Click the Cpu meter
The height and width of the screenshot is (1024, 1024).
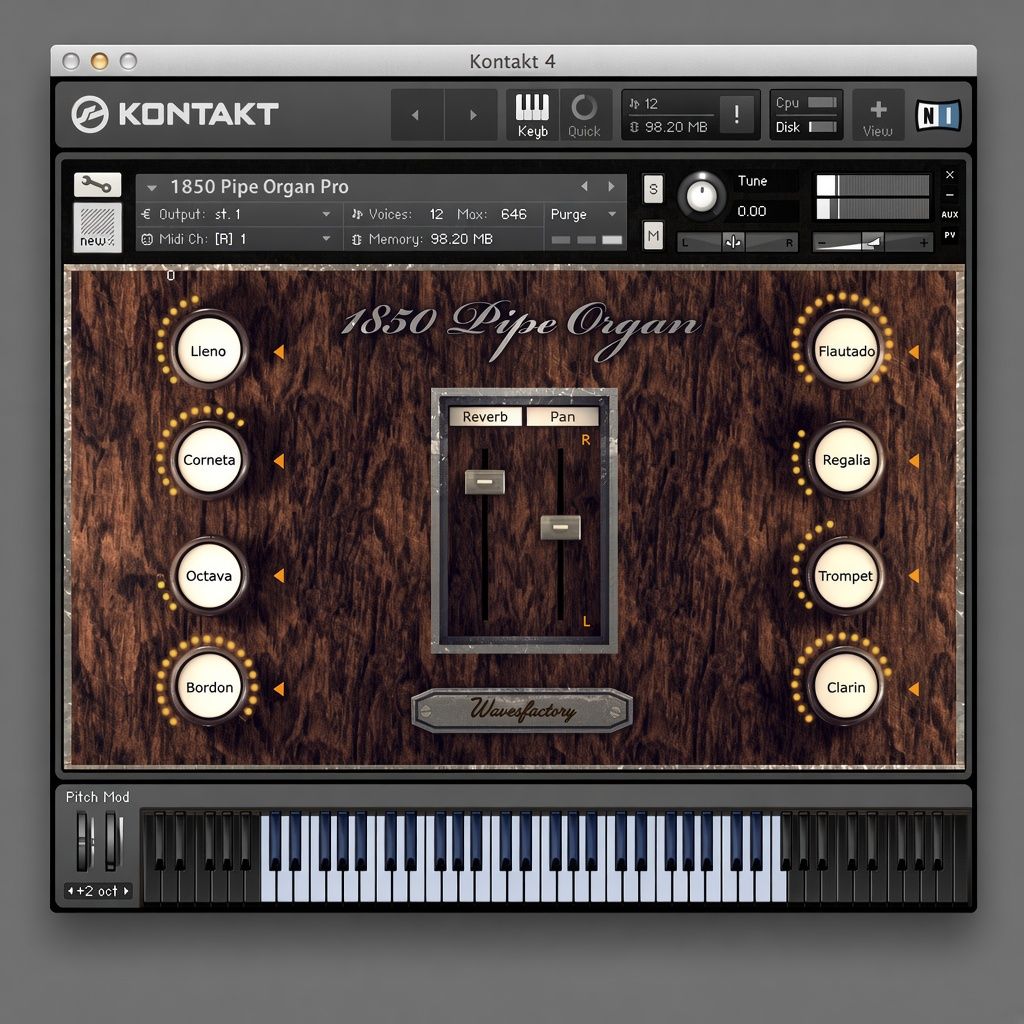tap(822, 103)
